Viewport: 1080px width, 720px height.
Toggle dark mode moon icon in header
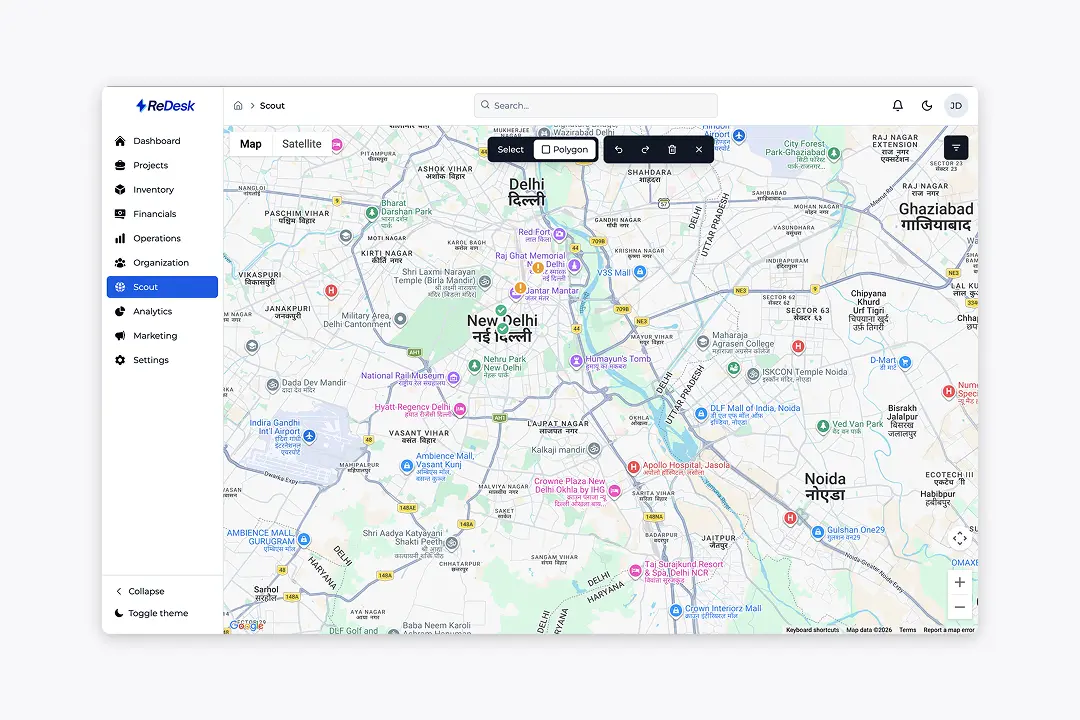point(927,105)
